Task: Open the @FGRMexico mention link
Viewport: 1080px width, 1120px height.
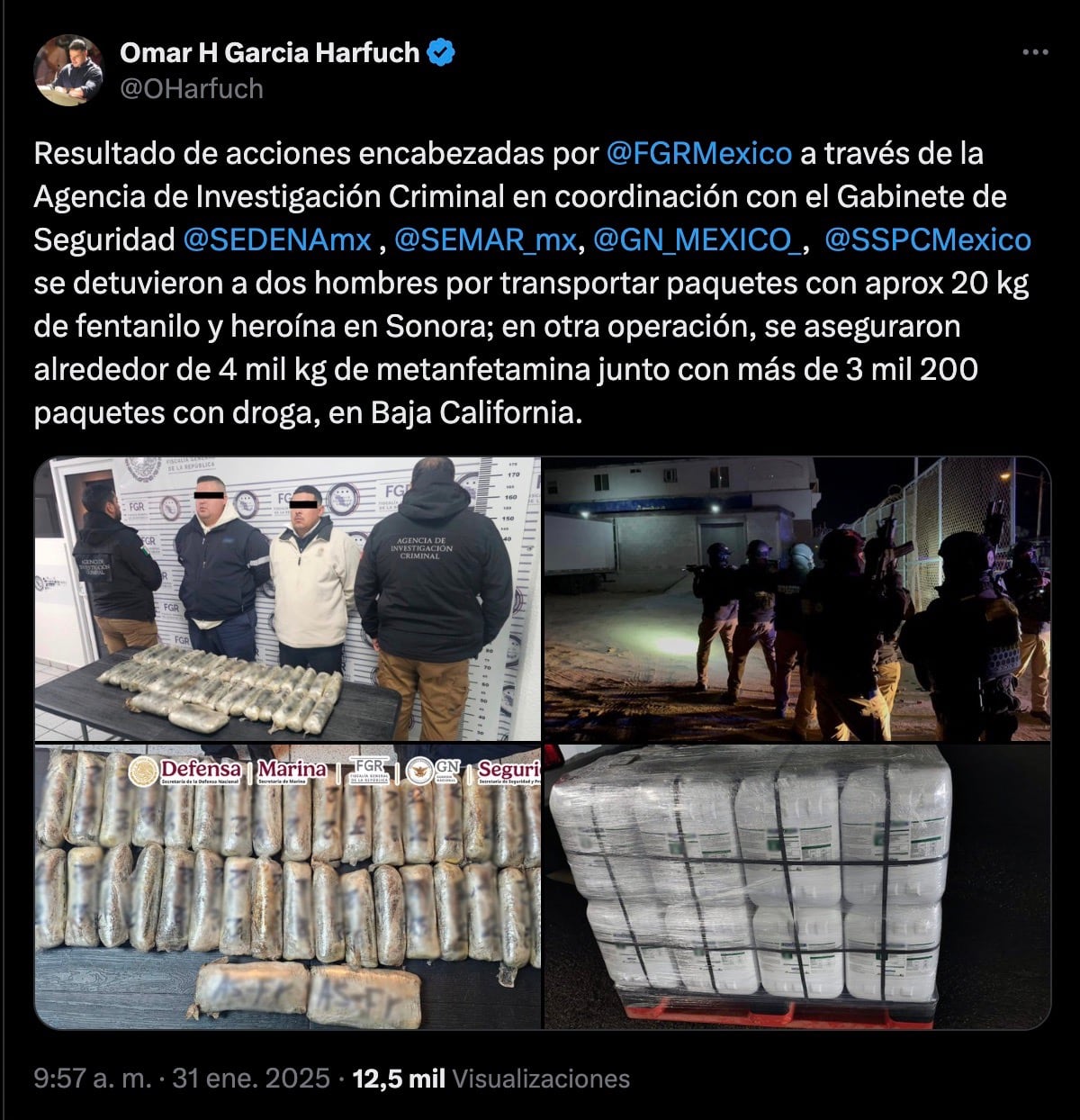Action: coord(699,153)
